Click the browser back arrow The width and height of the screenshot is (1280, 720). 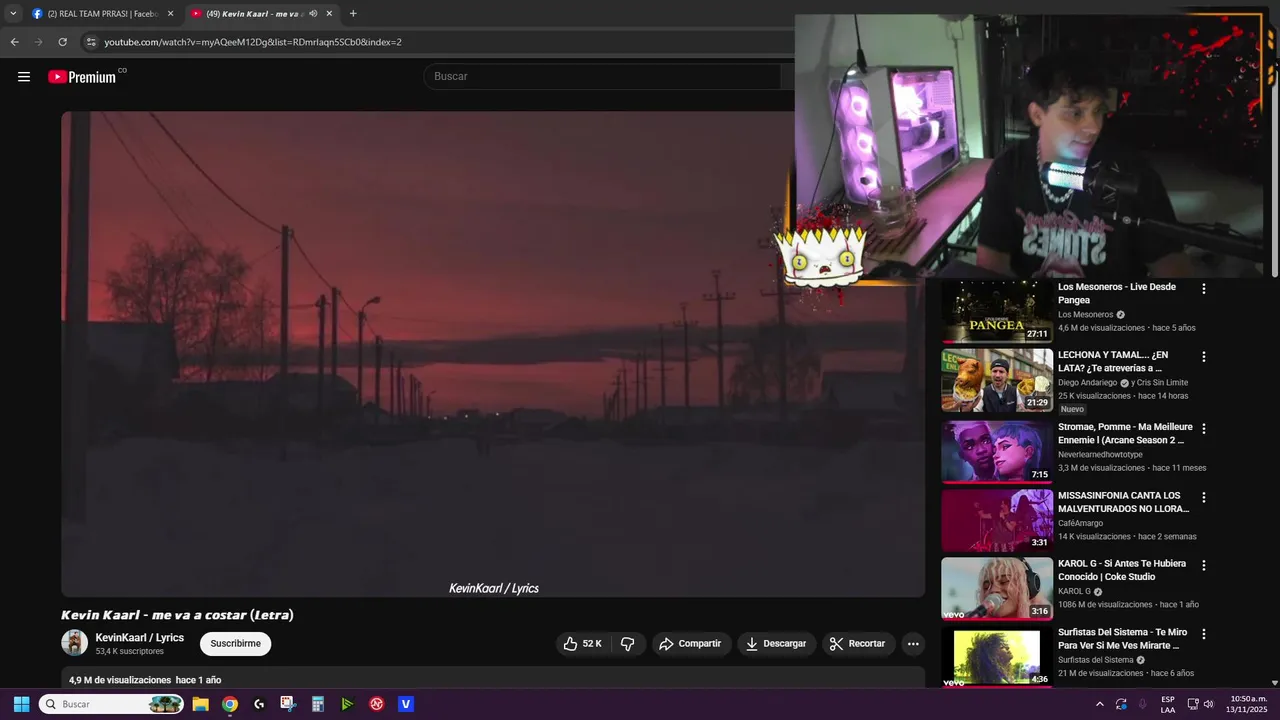[x=14, y=42]
